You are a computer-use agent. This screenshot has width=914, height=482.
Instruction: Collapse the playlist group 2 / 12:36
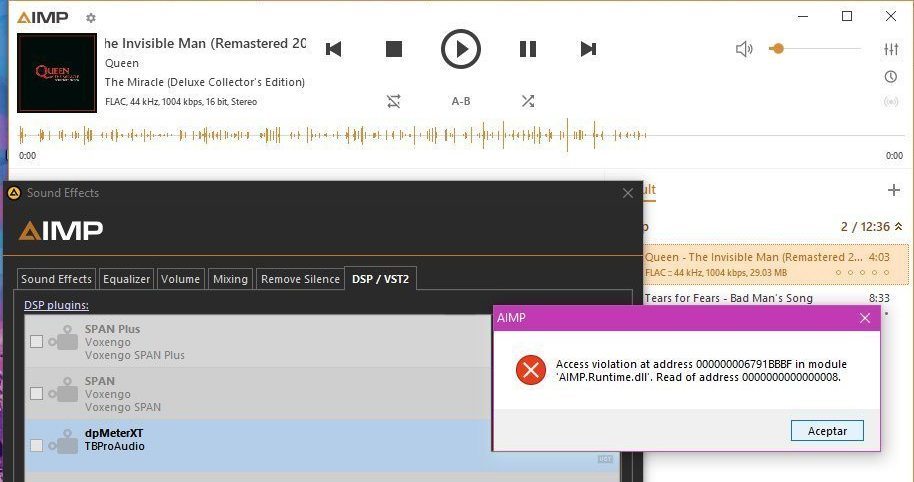tap(899, 227)
